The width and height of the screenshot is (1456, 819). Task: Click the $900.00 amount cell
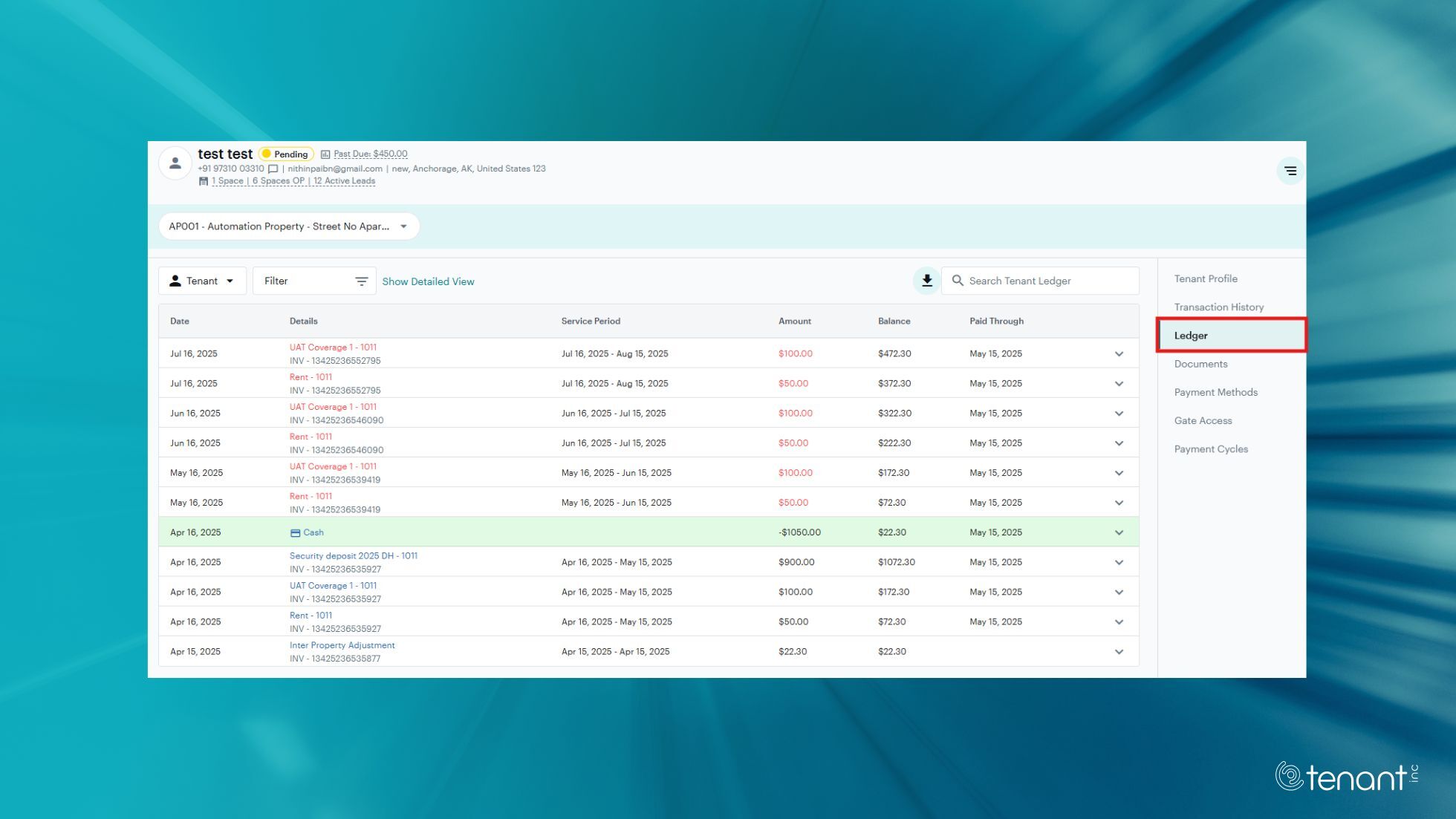796,562
